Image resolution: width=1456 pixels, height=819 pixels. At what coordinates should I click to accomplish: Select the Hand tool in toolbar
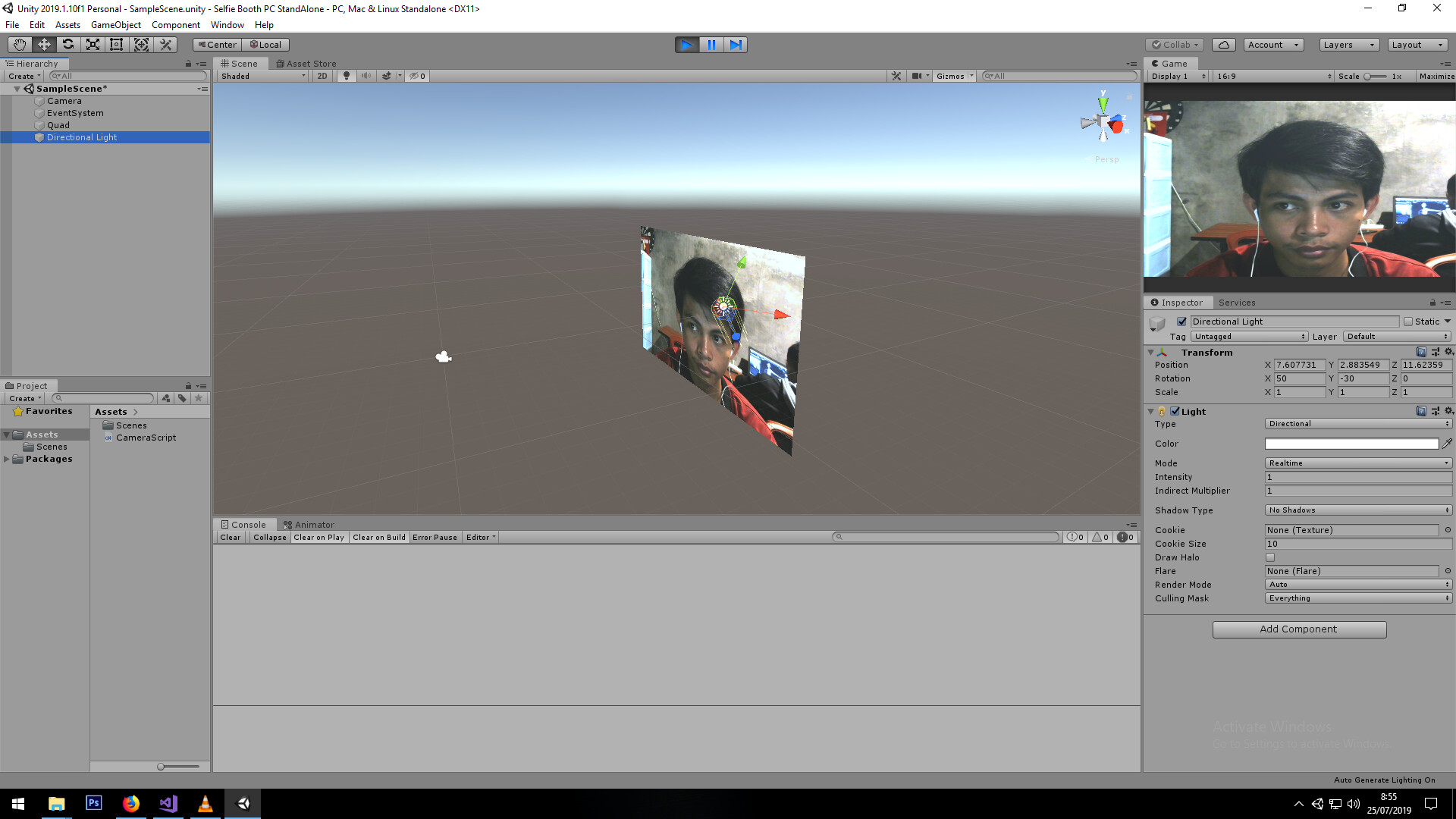tap(20, 45)
